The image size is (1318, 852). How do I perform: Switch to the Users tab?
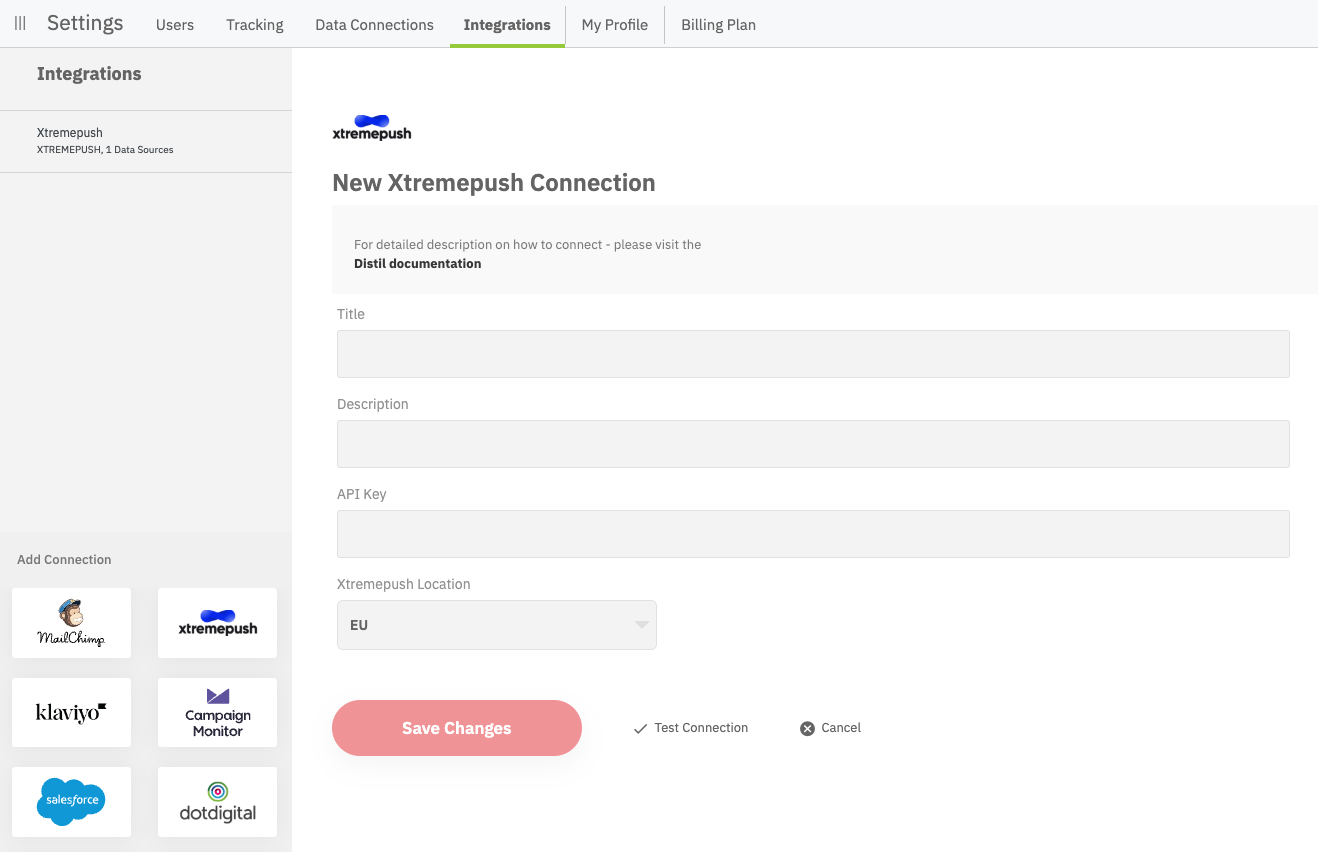[175, 25]
